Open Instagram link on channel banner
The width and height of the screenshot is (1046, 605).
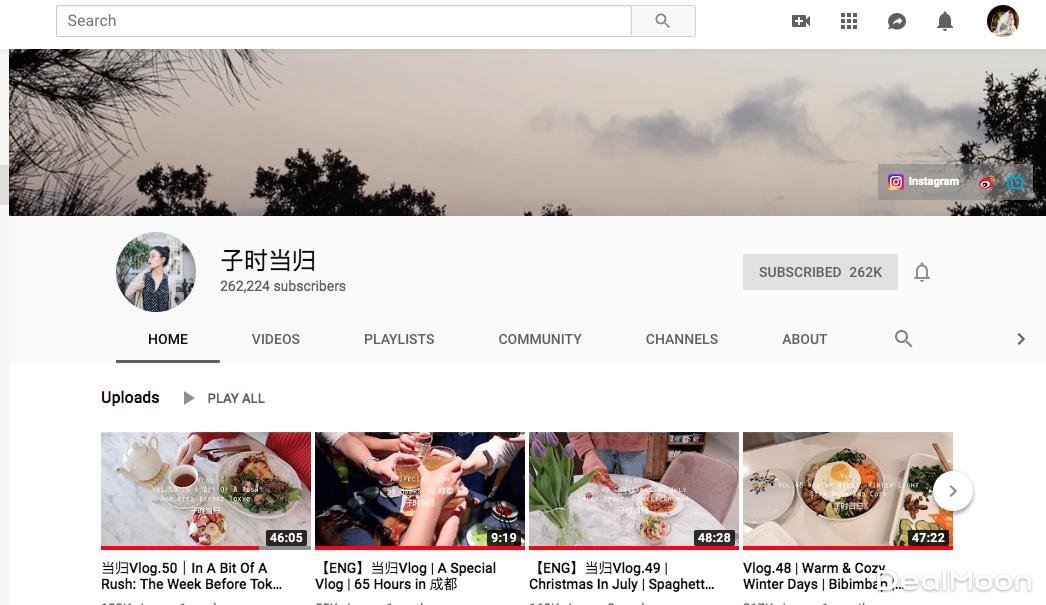pos(924,182)
